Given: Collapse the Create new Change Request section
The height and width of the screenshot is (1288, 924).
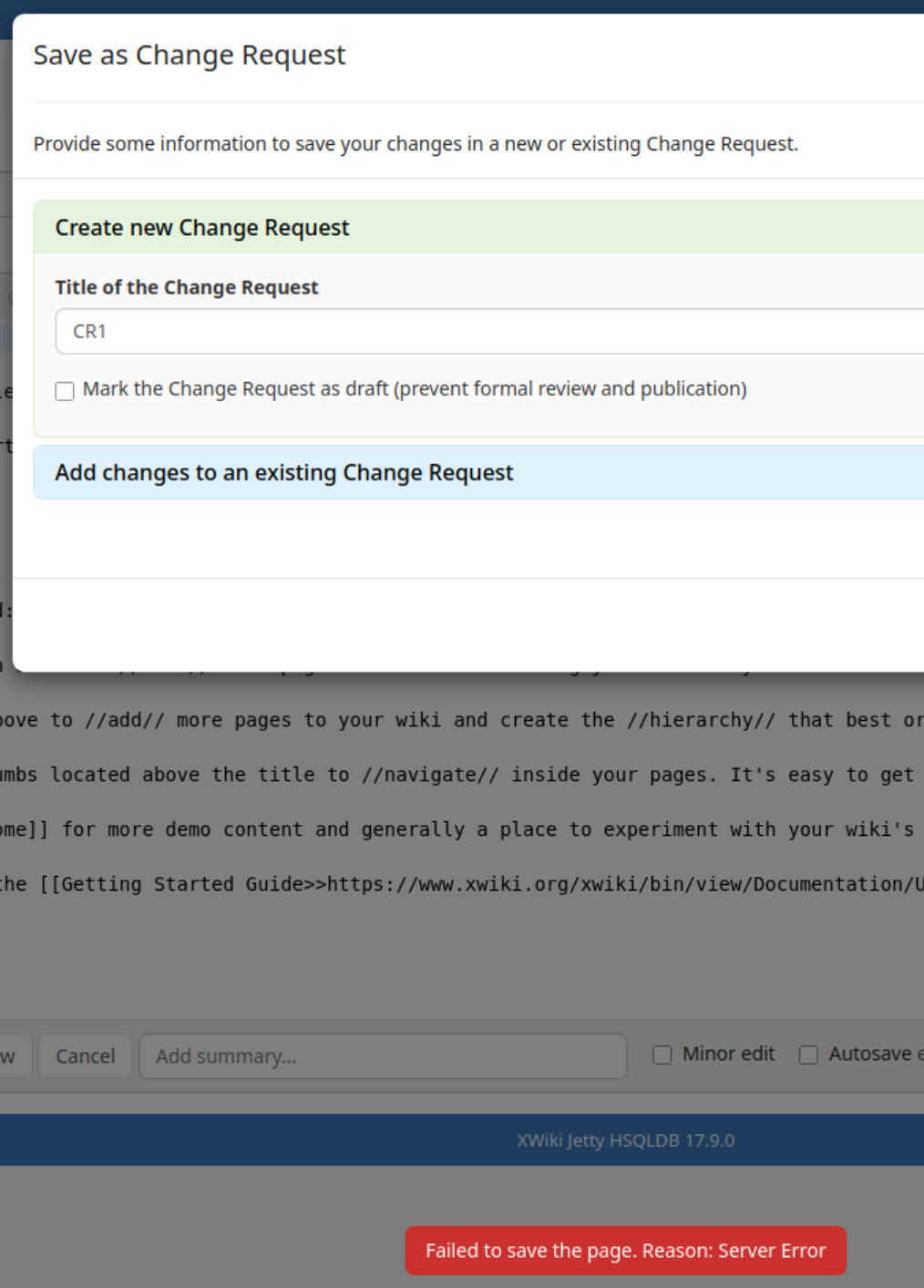Looking at the screenshot, I should (202, 228).
